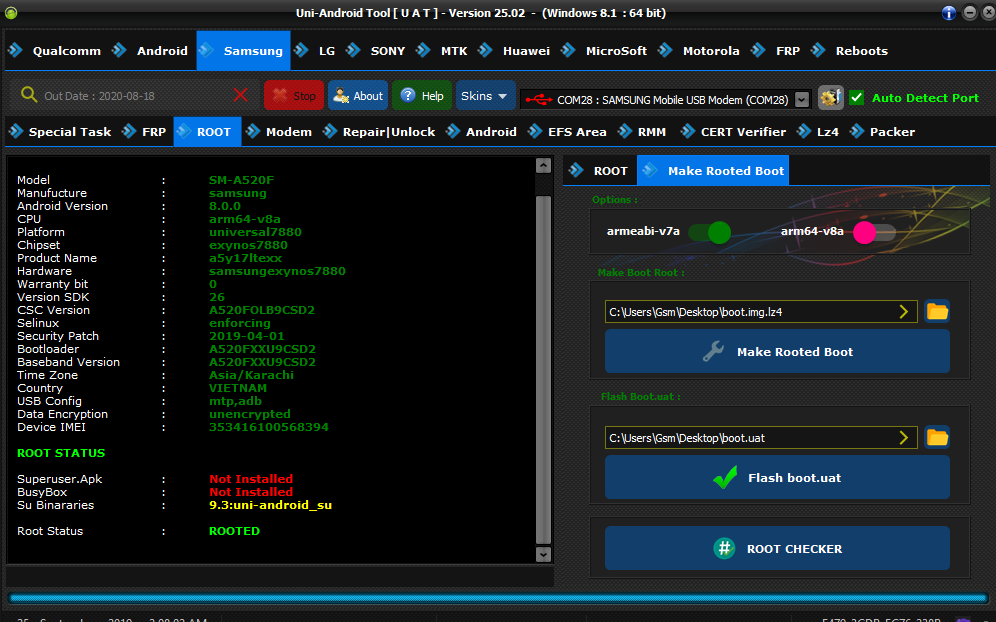This screenshot has height=622, width=996.
Task: Open the RMM sub-tab
Action: click(642, 132)
